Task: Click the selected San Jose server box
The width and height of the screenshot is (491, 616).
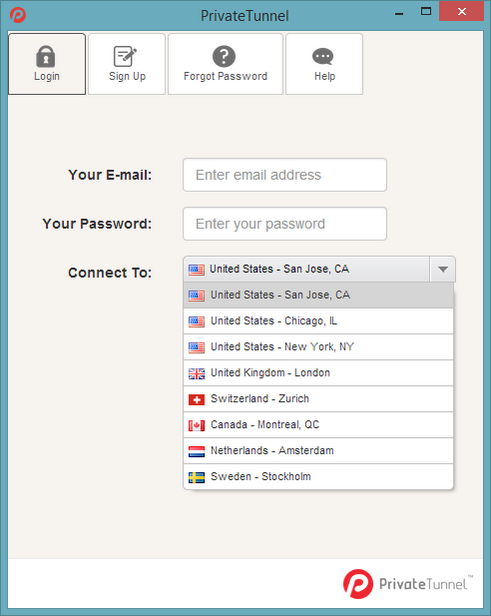Action: pos(306,269)
